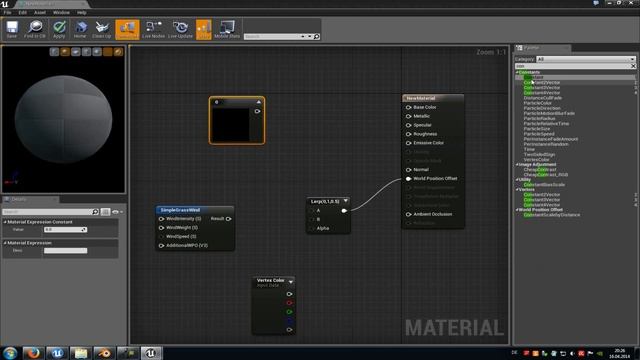Image resolution: width=640 pixels, height=360 pixels.
Task: Run Clean Up on the graph
Action: click(x=101, y=29)
